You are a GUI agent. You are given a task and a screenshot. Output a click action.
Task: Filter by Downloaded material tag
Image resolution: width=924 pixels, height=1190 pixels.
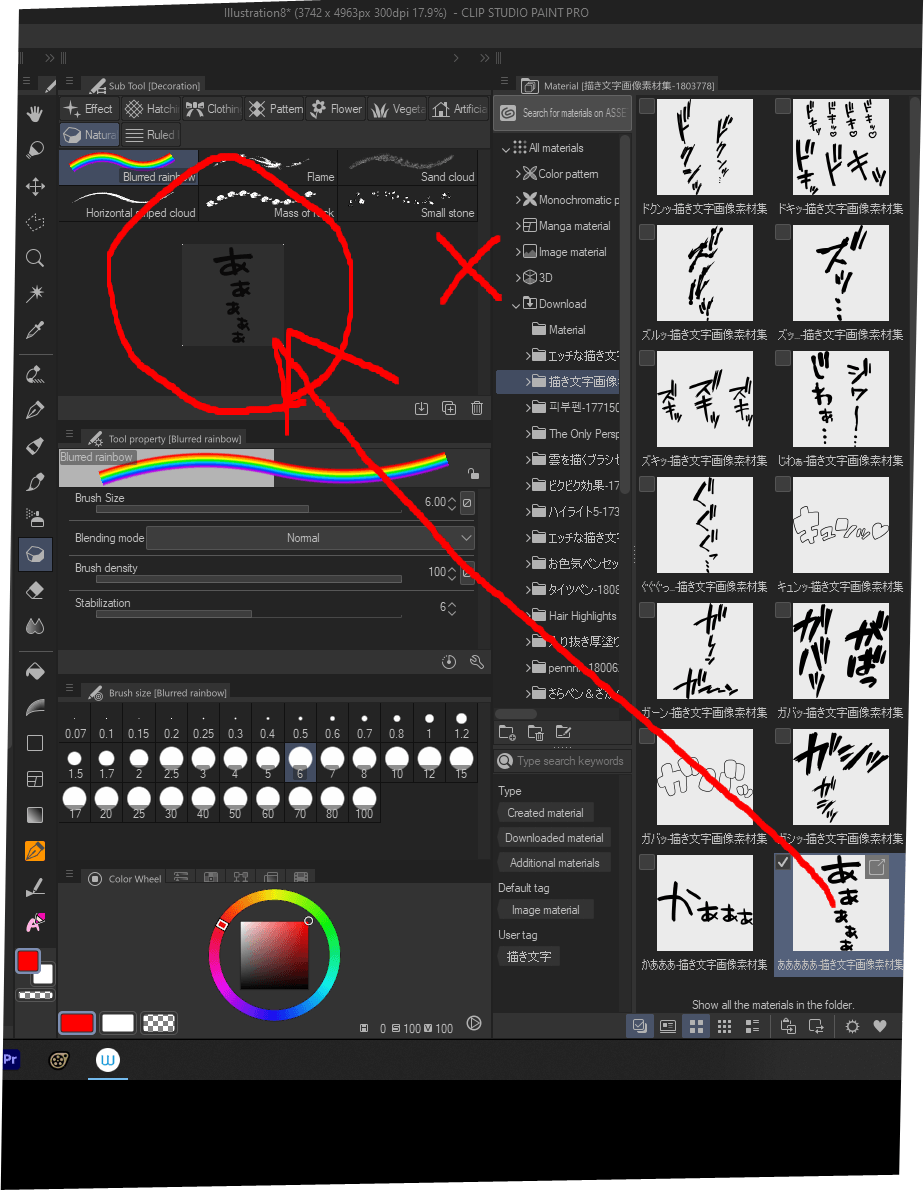(x=555, y=837)
